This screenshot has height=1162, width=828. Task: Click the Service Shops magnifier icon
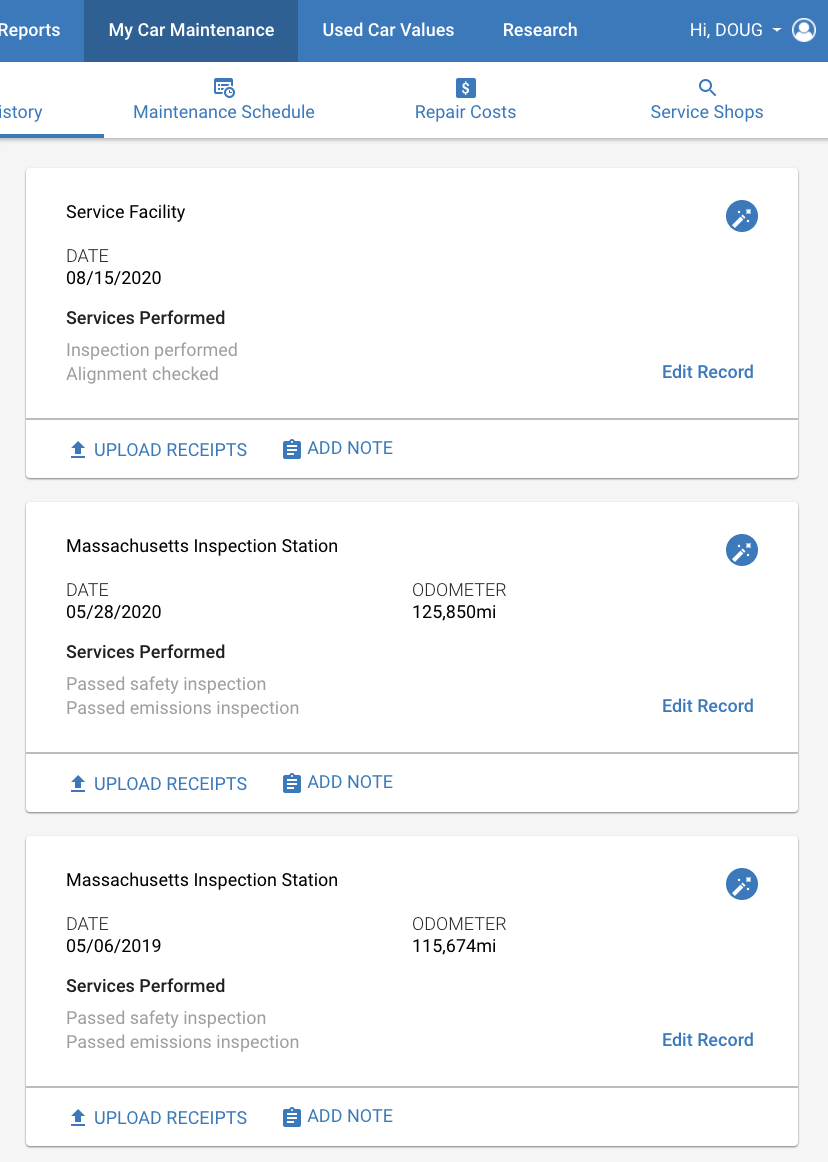707,87
